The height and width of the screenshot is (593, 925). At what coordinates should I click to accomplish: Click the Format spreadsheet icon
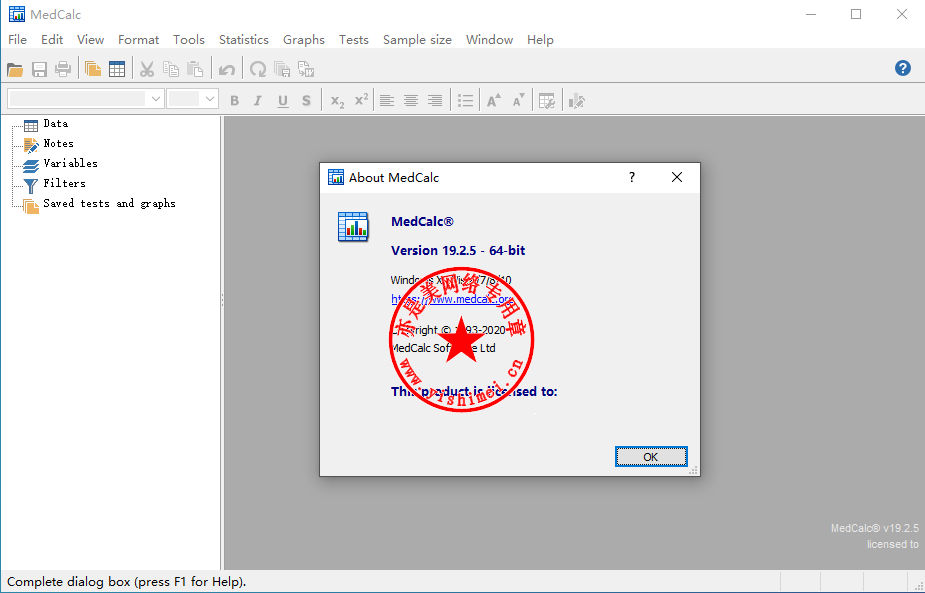point(547,101)
